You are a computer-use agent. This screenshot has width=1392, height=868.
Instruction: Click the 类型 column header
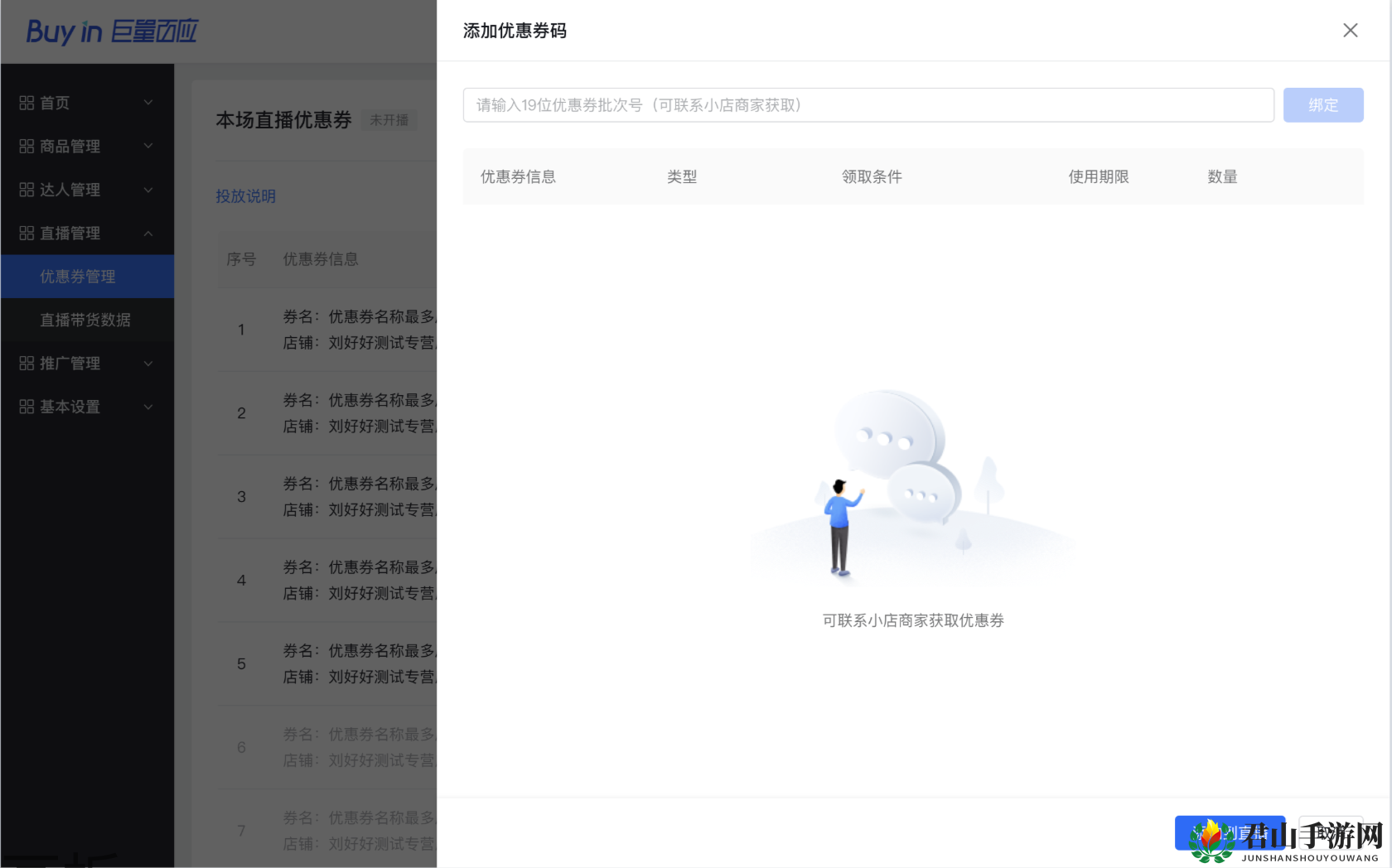point(682,176)
